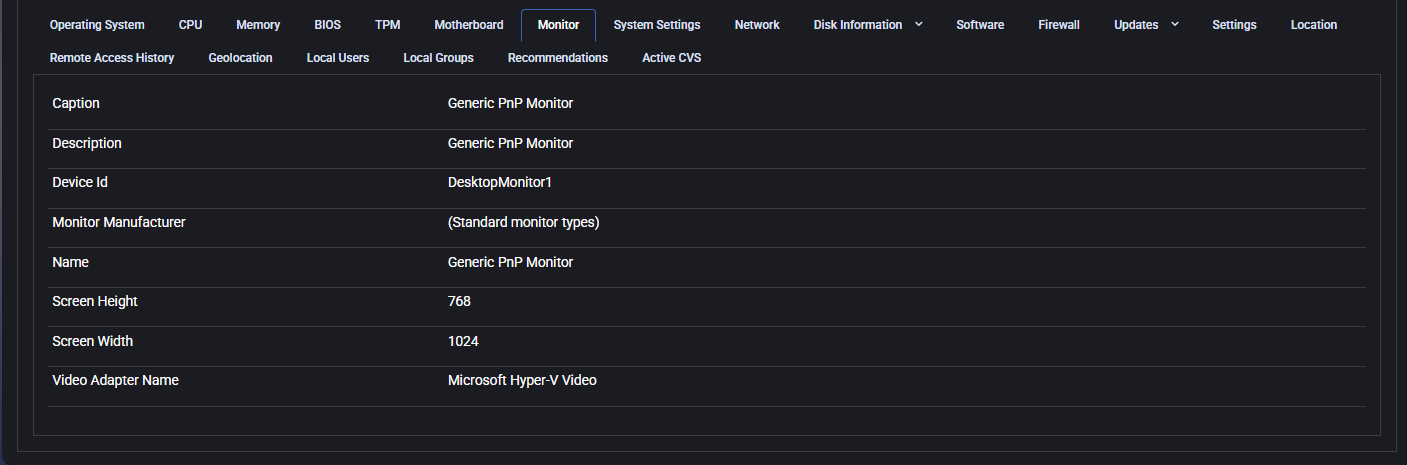The height and width of the screenshot is (465, 1407).
Task: Go to the Settings tab
Action: (x=1234, y=25)
